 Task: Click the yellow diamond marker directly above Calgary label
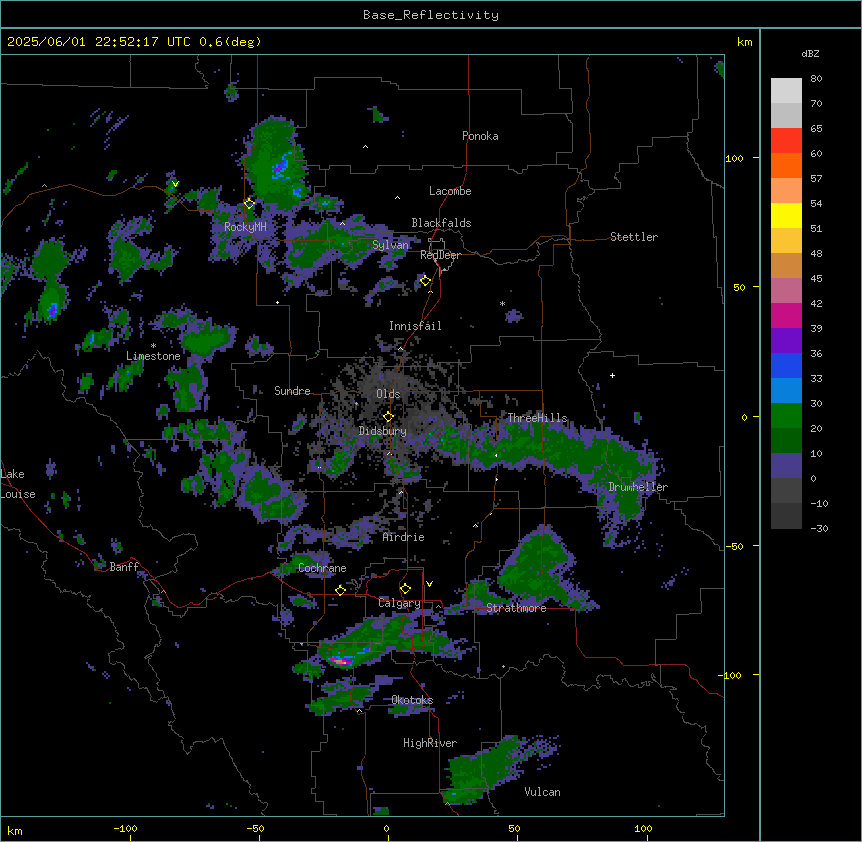405,589
